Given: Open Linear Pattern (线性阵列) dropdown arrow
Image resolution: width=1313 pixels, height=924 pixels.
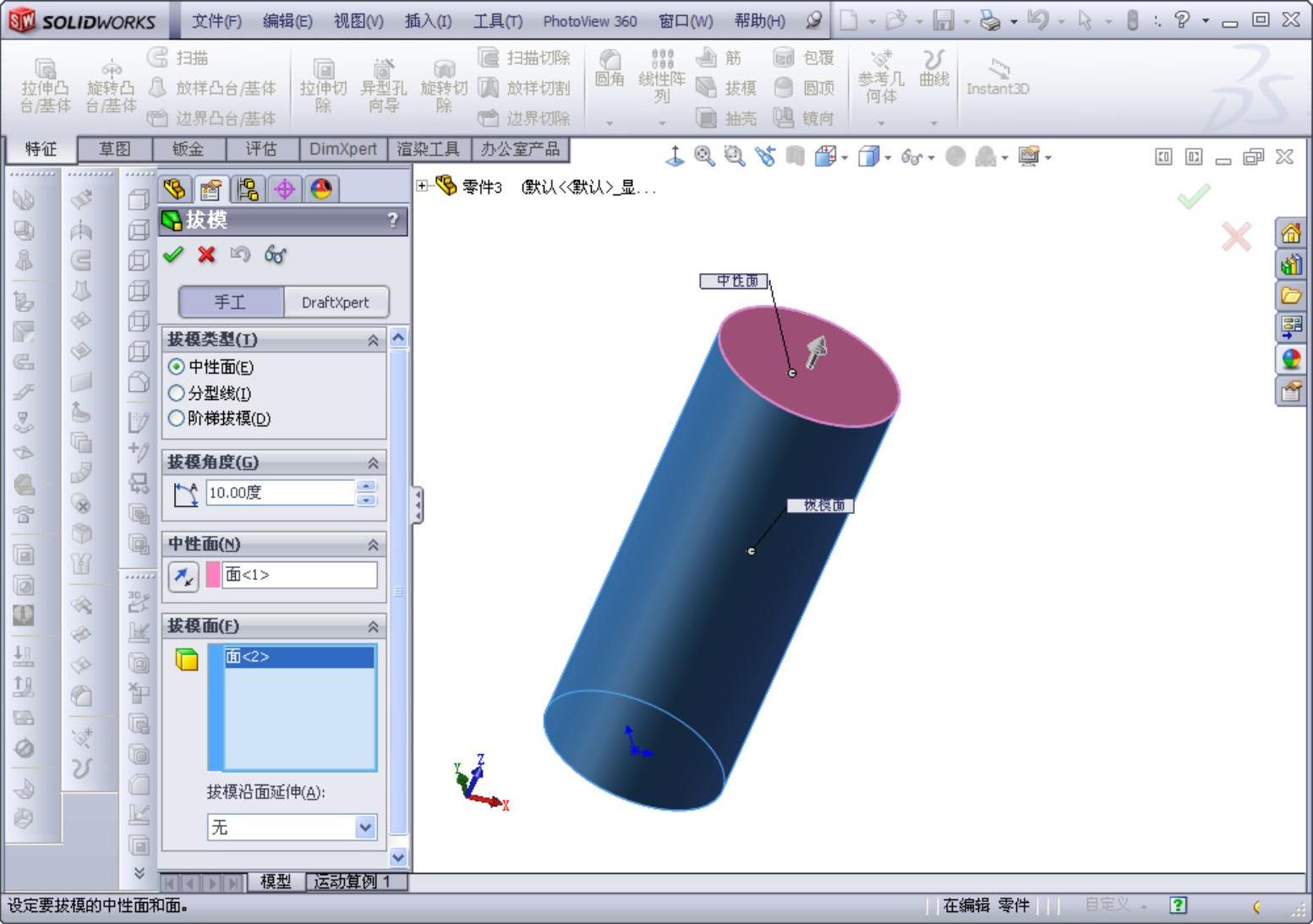Looking at the screenshot, I should (662, 123).
